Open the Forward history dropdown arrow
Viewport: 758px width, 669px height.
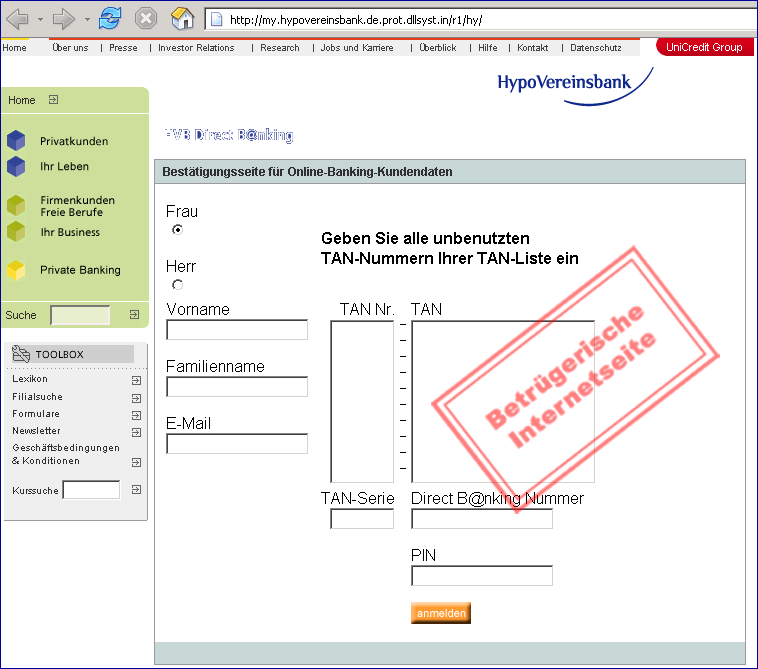pos(87,20)
